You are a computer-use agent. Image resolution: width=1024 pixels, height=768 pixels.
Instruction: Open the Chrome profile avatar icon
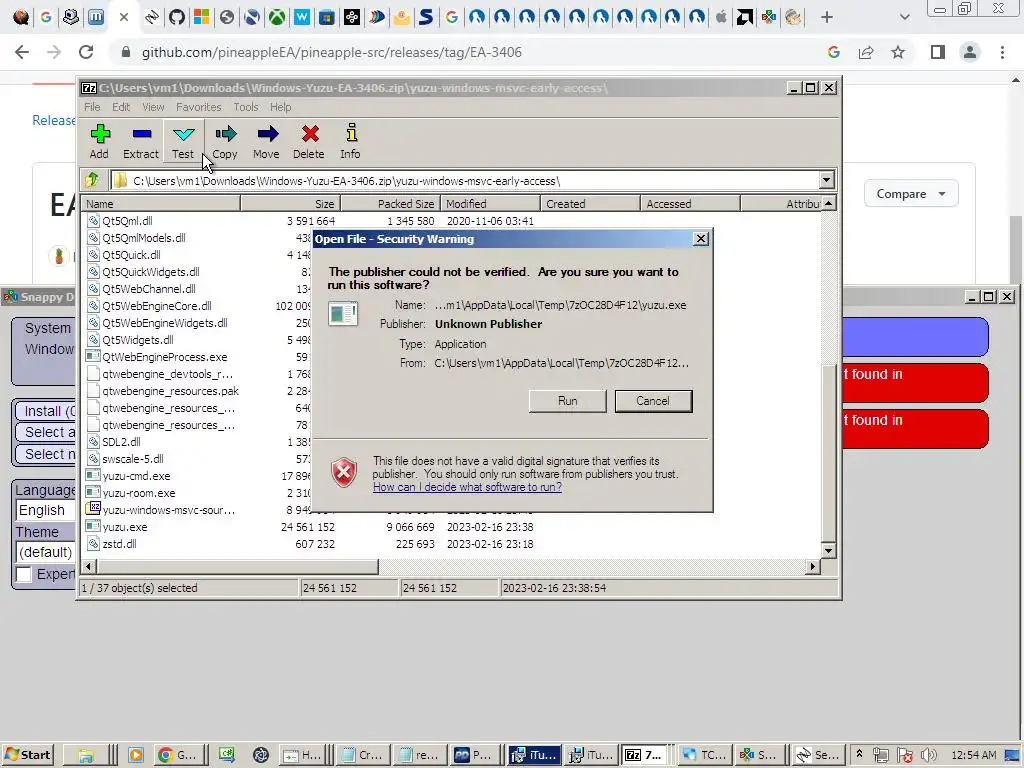pyautogui.click(x=970, y=52)
